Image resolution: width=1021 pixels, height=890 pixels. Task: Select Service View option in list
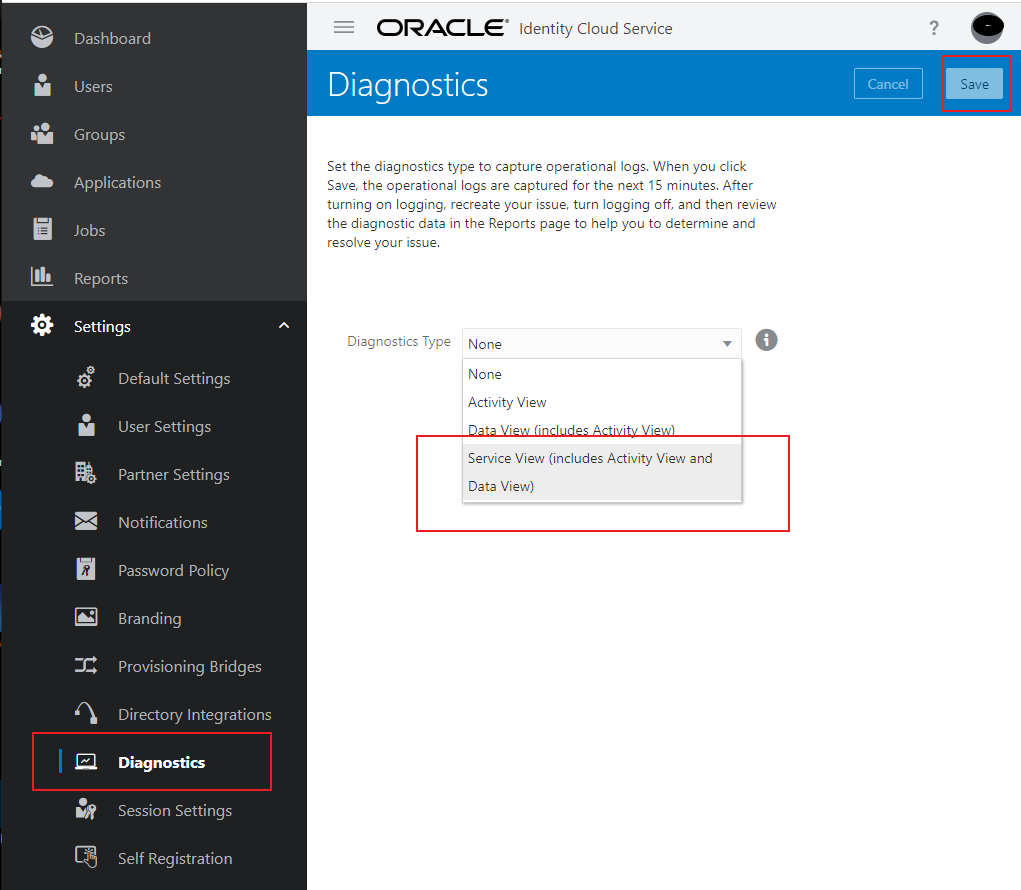602,472
